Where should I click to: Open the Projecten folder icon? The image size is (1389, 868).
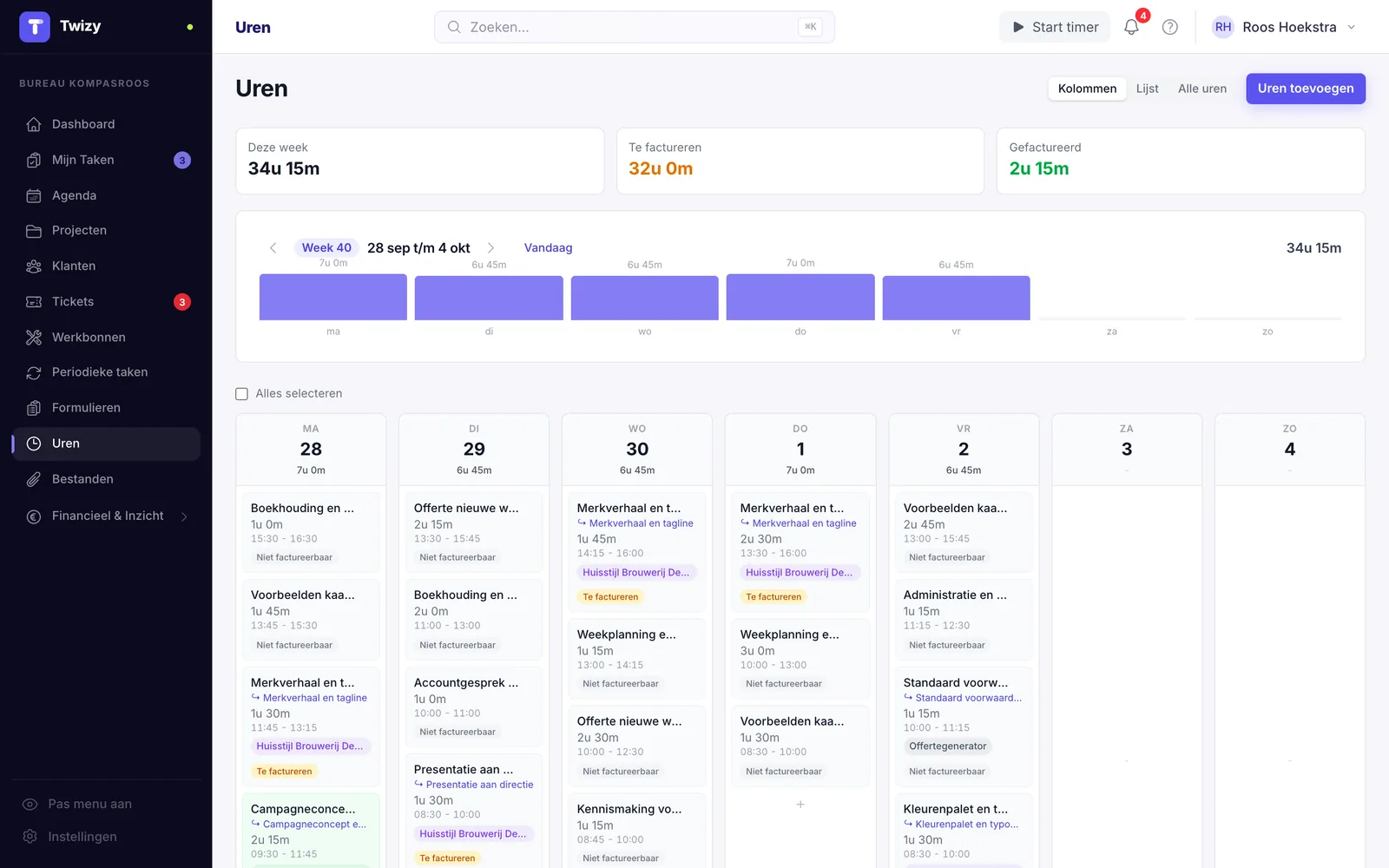(34, 230)
